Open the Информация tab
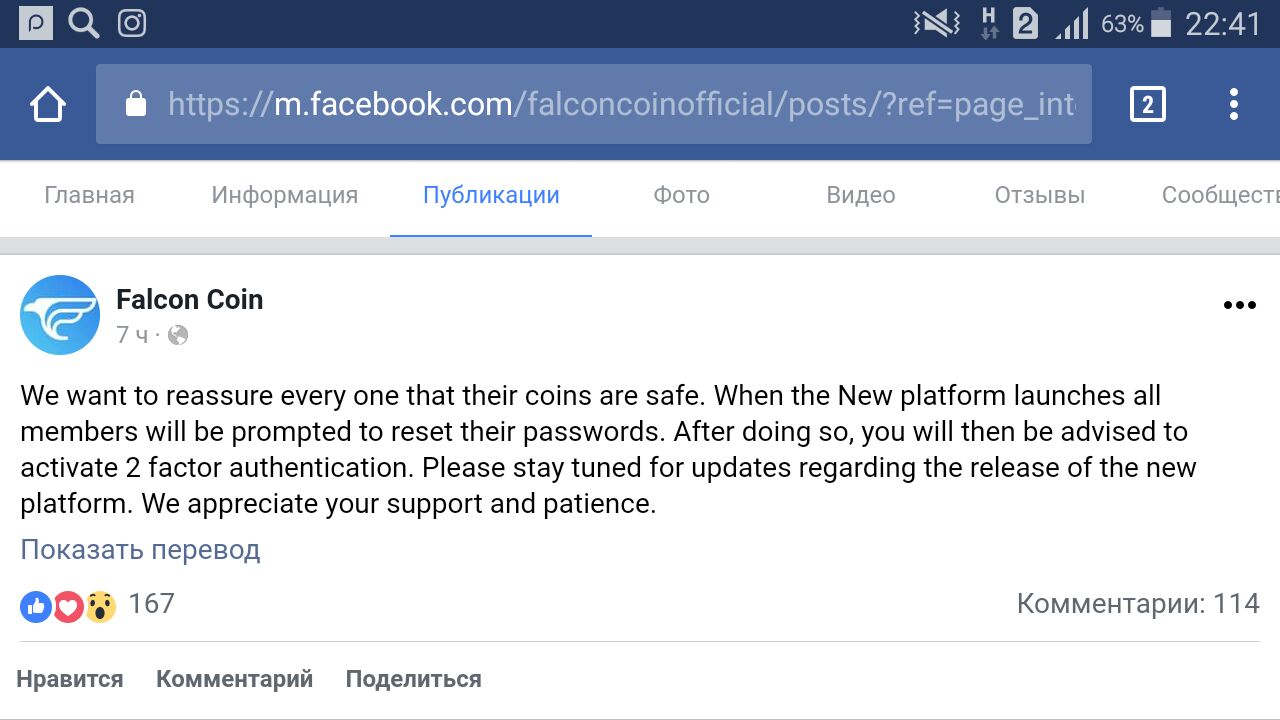1280x720 pixels. (x=284, y=195)
